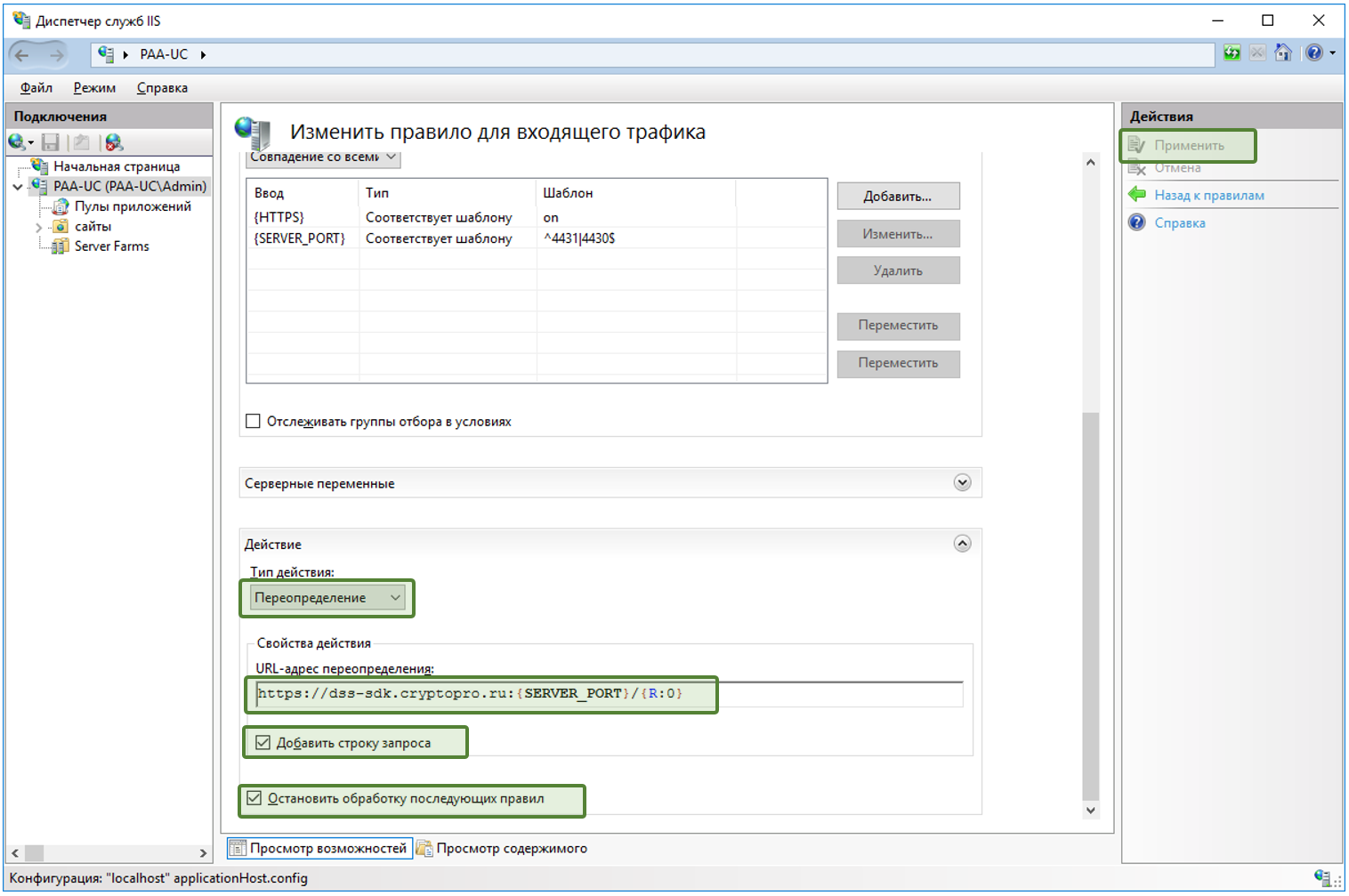Uncheck Остановить обработку последующих правил

point(254,798)
